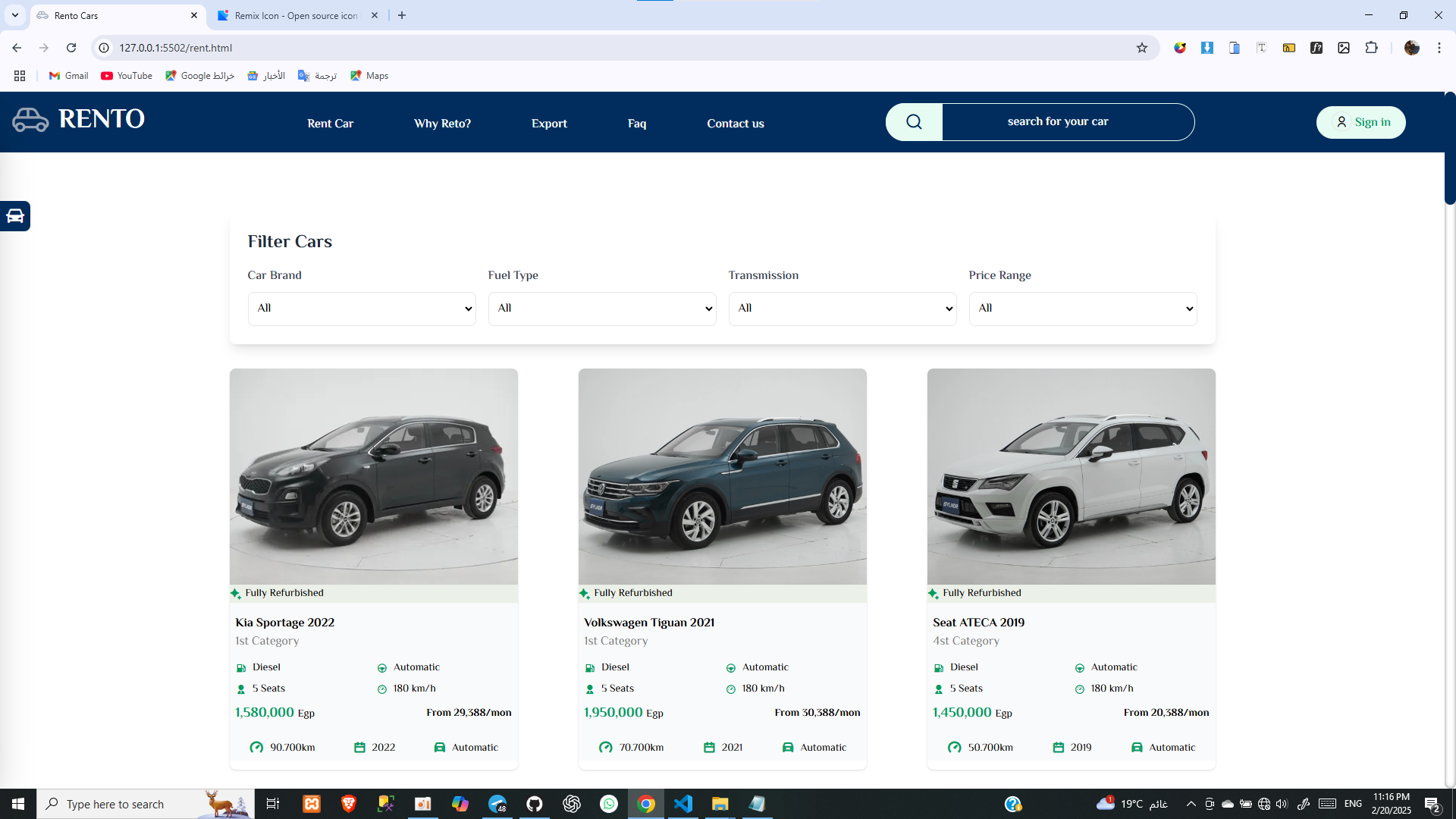
Task: Open Windows Start menu
Action: click(18, 804)
